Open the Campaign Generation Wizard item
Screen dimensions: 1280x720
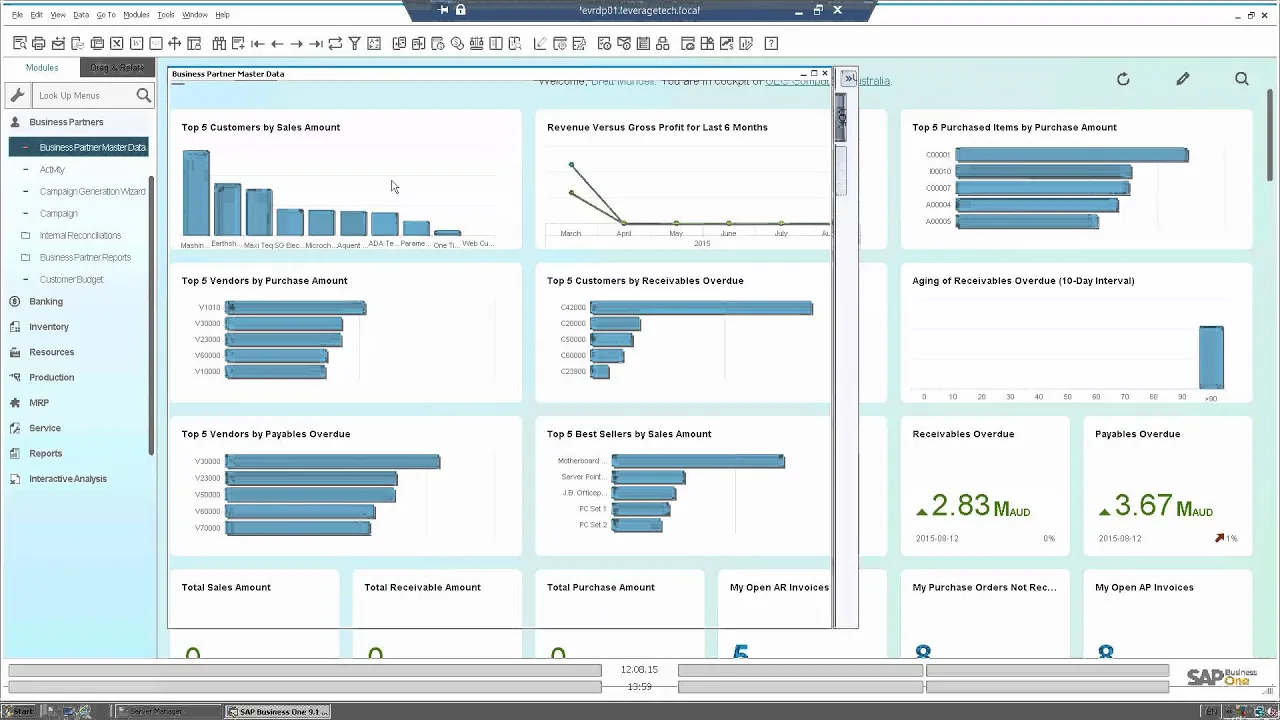coord(92,191)
